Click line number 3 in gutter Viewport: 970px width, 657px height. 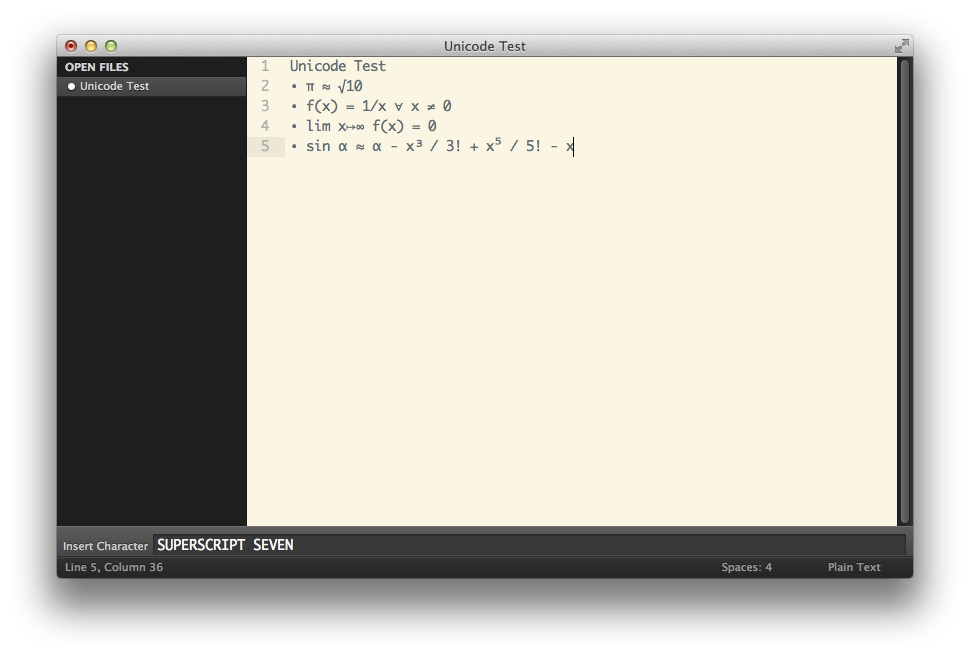coord(265,106)
